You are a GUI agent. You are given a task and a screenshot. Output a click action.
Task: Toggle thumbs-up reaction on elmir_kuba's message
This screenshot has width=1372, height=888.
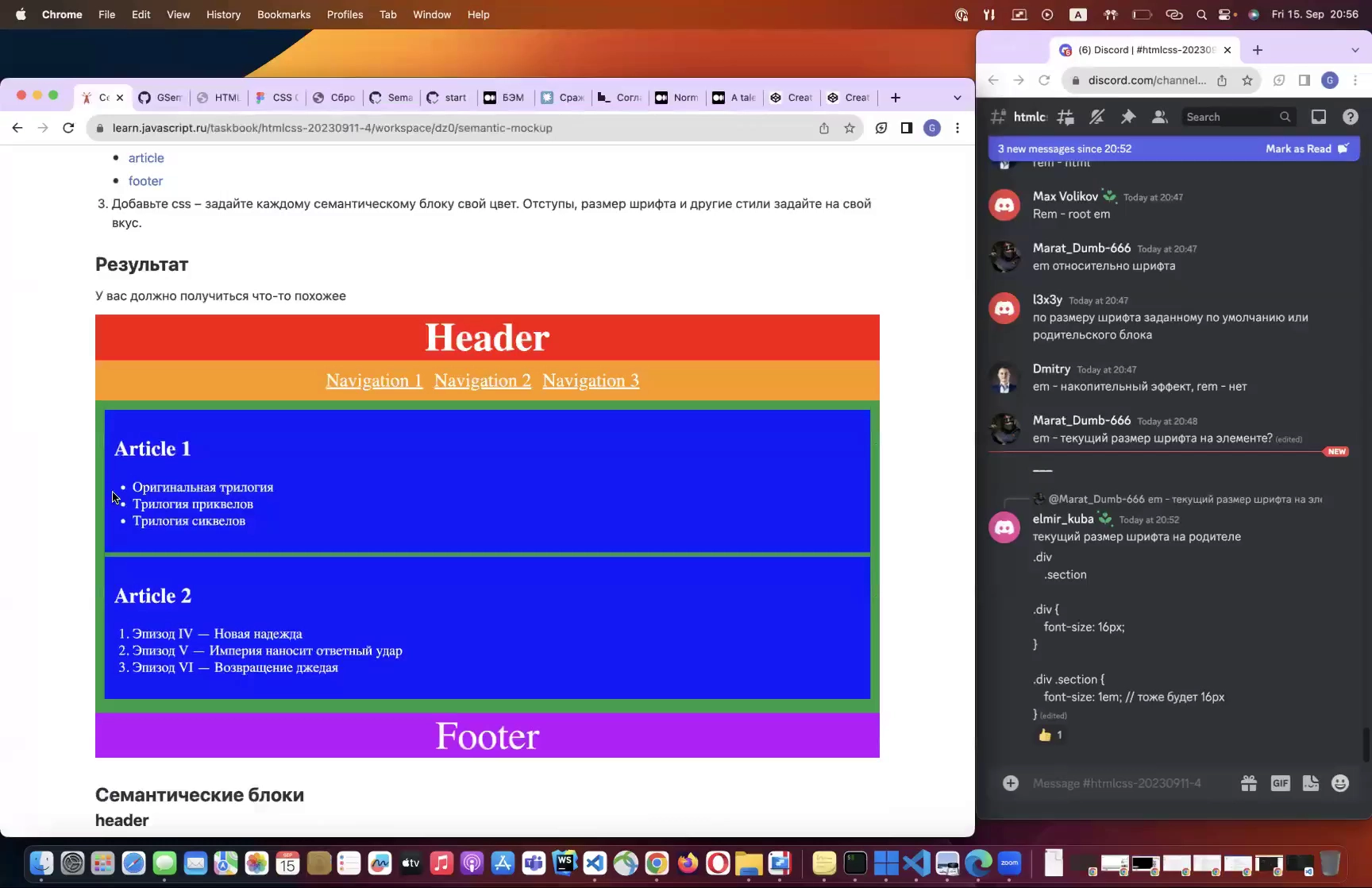pyautogui.click(x=1050, y=735)
